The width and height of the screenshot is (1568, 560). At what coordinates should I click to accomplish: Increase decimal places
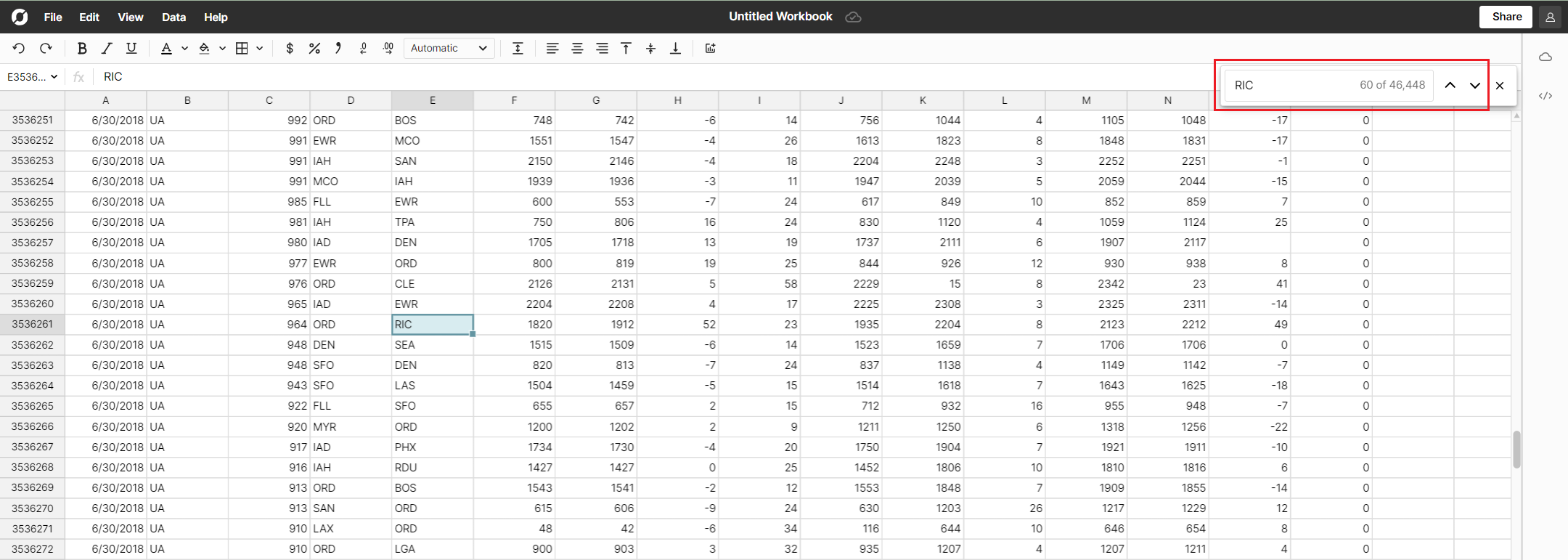click(388, 49)
